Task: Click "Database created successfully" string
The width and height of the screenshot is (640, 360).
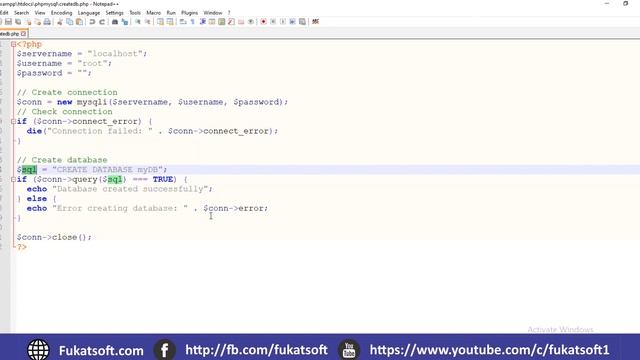Action: click(x=131, y=189)
